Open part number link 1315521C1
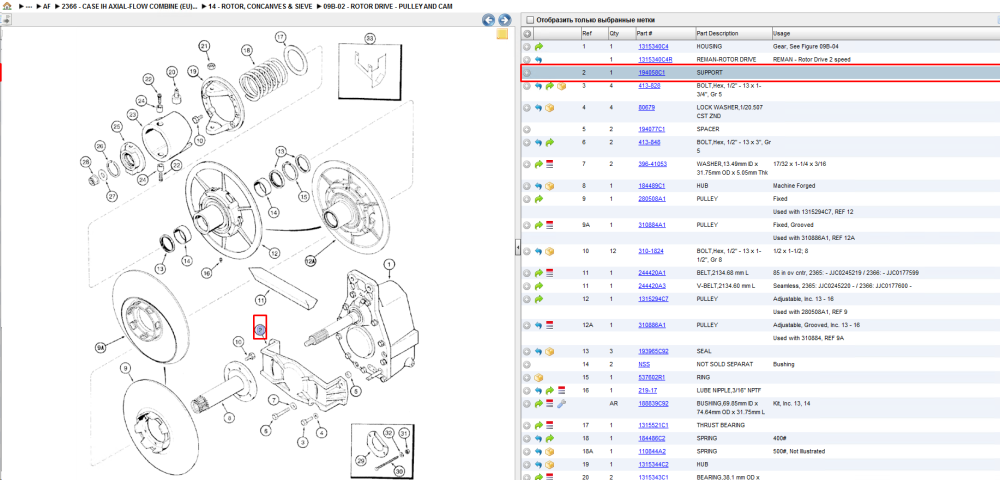This screenshot has width=1000, height=480. pyautogui.click(x=653, y=425)
